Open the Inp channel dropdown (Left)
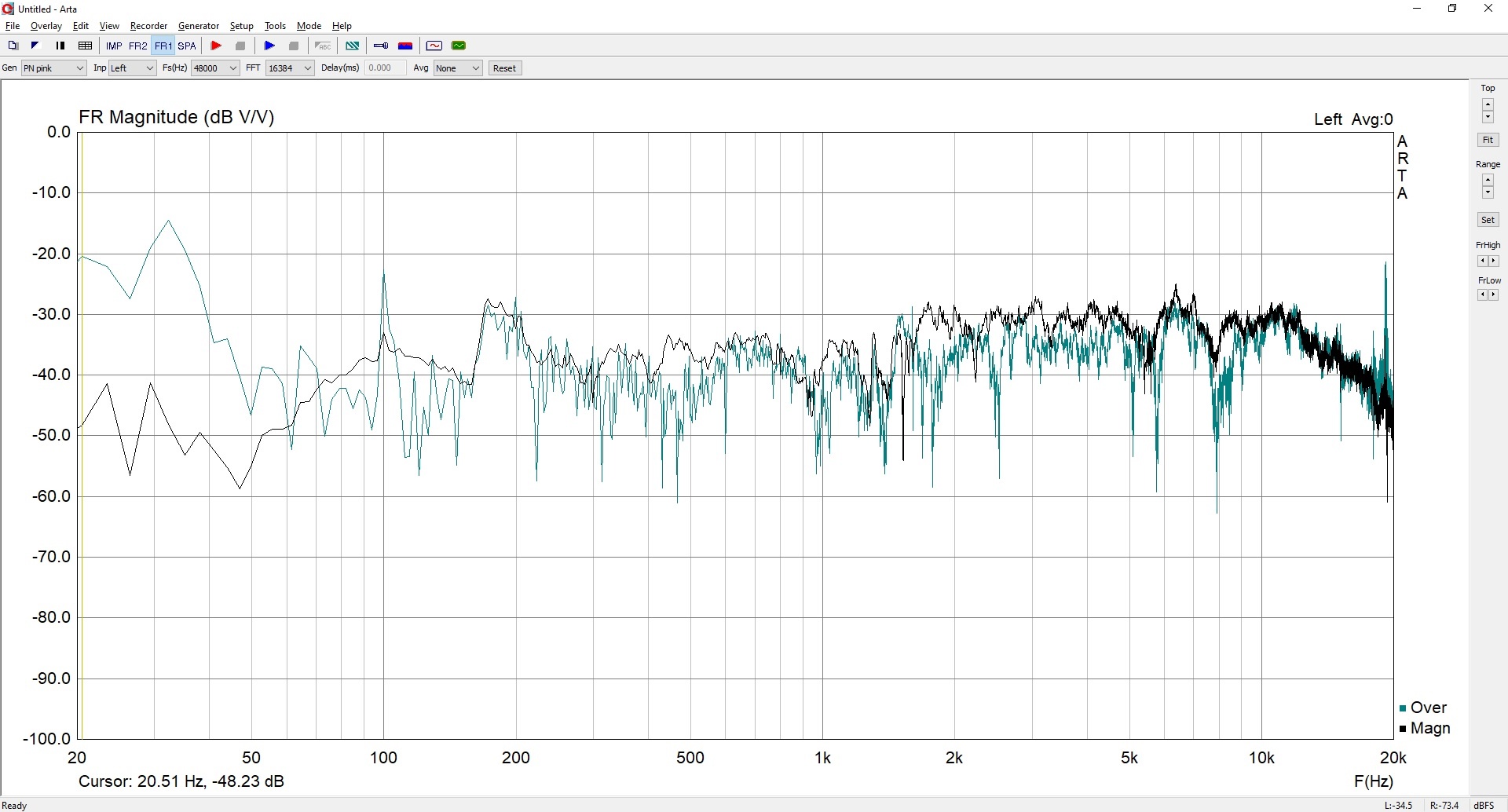Image resolution: width=1508 pixels, height=812 pixels. tap(132, 68)
